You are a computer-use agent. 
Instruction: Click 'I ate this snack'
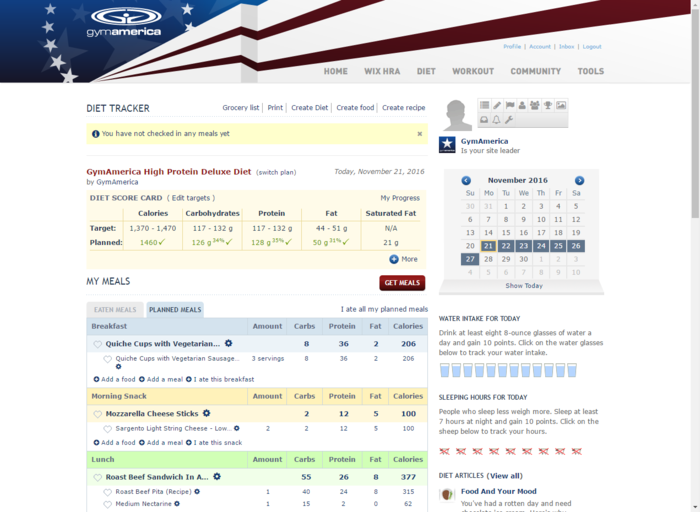(x=214, y=443)
